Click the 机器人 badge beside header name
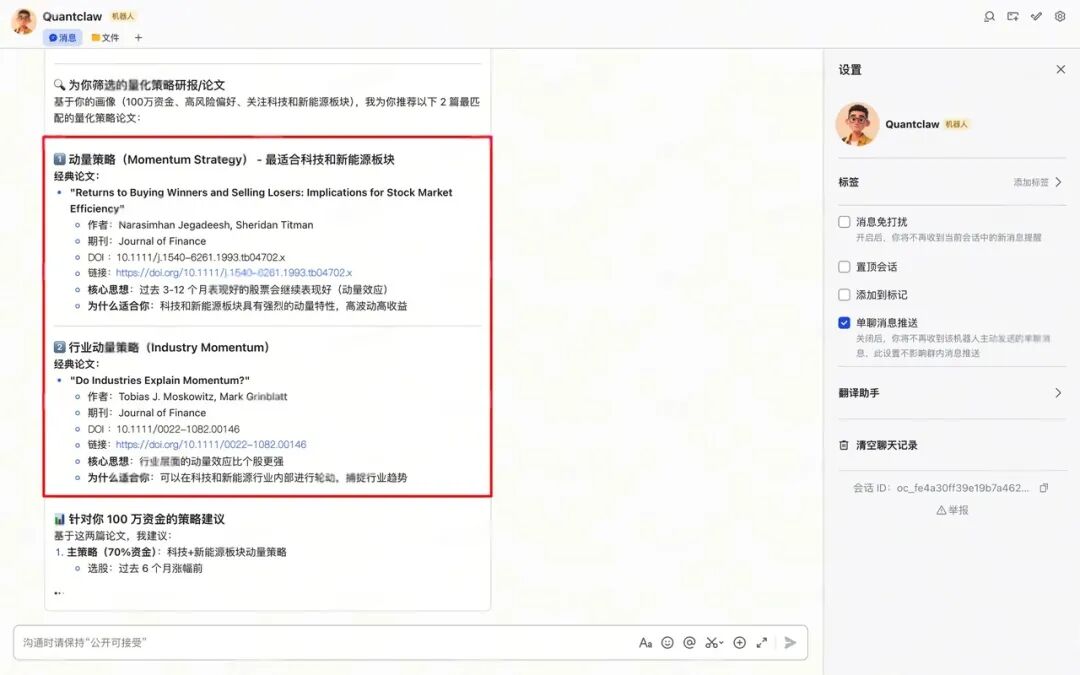This screenshot has width=1080, height=675. point(123,17)
